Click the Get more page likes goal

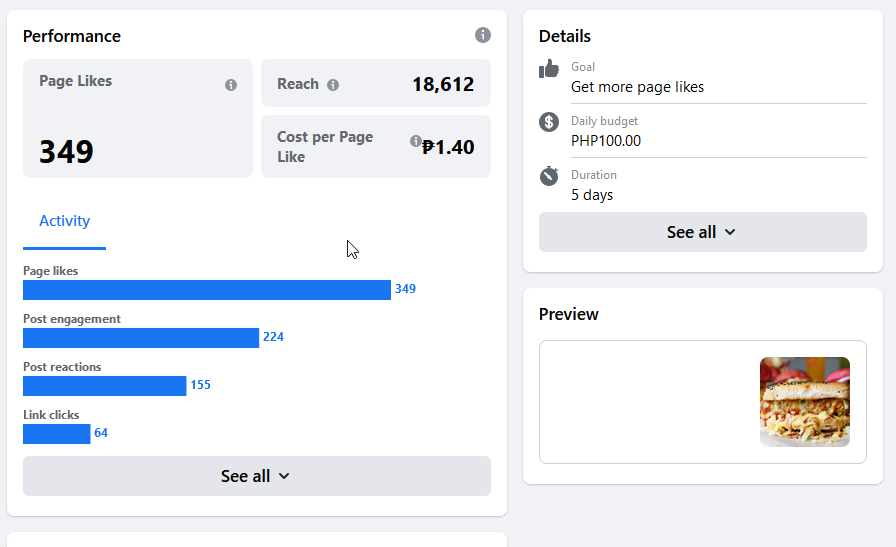pyautogui.click(x=637, y=87)
